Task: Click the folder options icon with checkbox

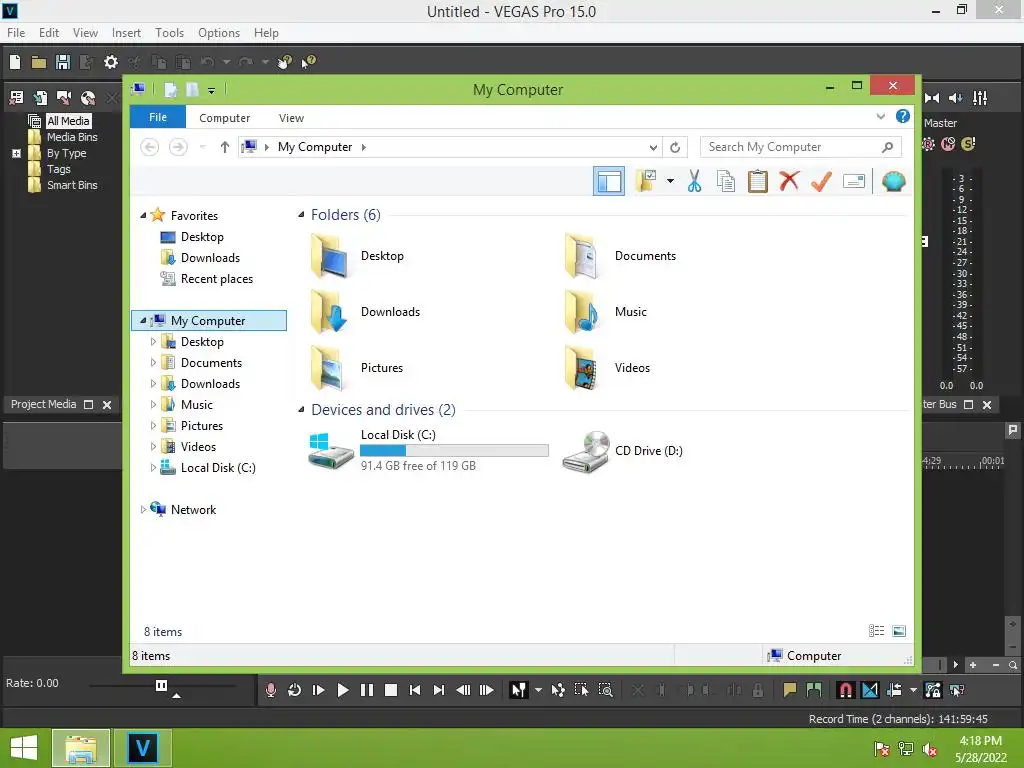Action: click(x=646, y=181)
